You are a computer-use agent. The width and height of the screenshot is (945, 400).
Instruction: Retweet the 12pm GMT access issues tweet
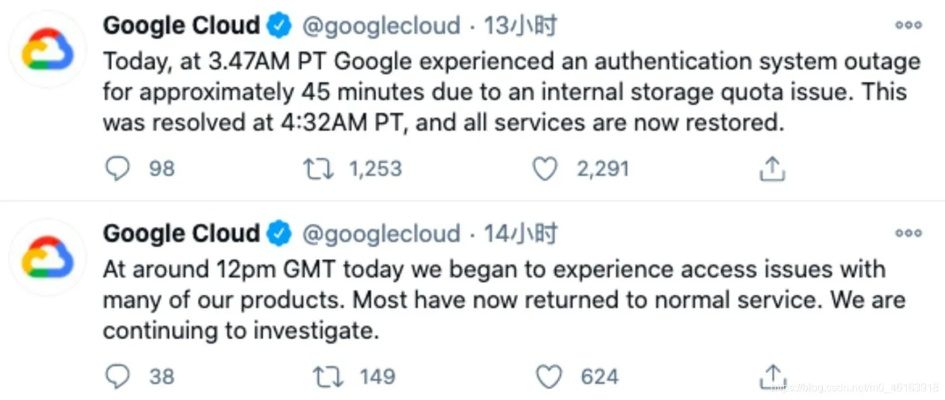coord(327,376)
